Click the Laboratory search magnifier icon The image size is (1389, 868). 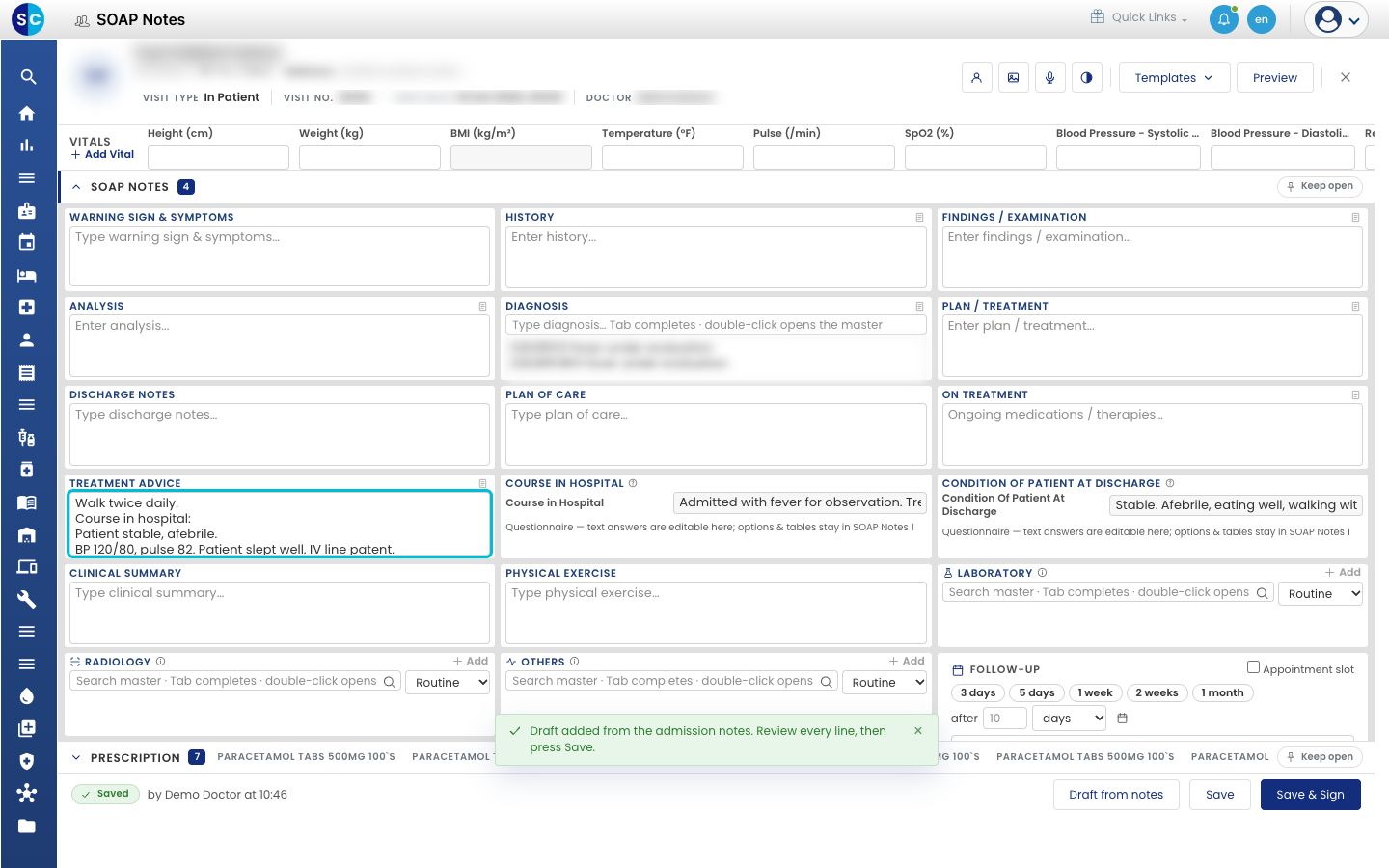[1262, 593]
